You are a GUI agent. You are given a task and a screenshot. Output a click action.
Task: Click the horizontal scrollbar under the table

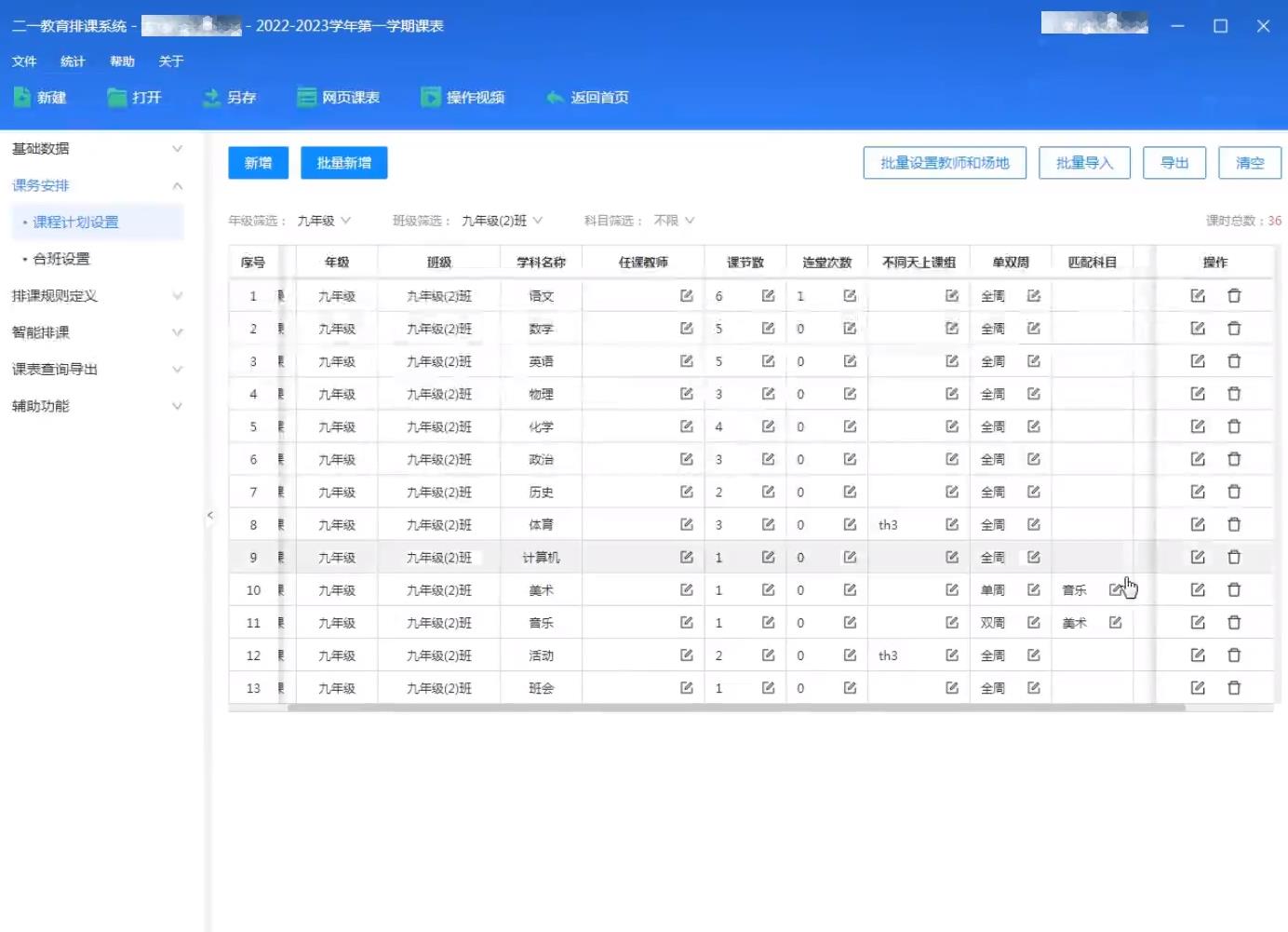pyautogui.click(x=736, y=709)
